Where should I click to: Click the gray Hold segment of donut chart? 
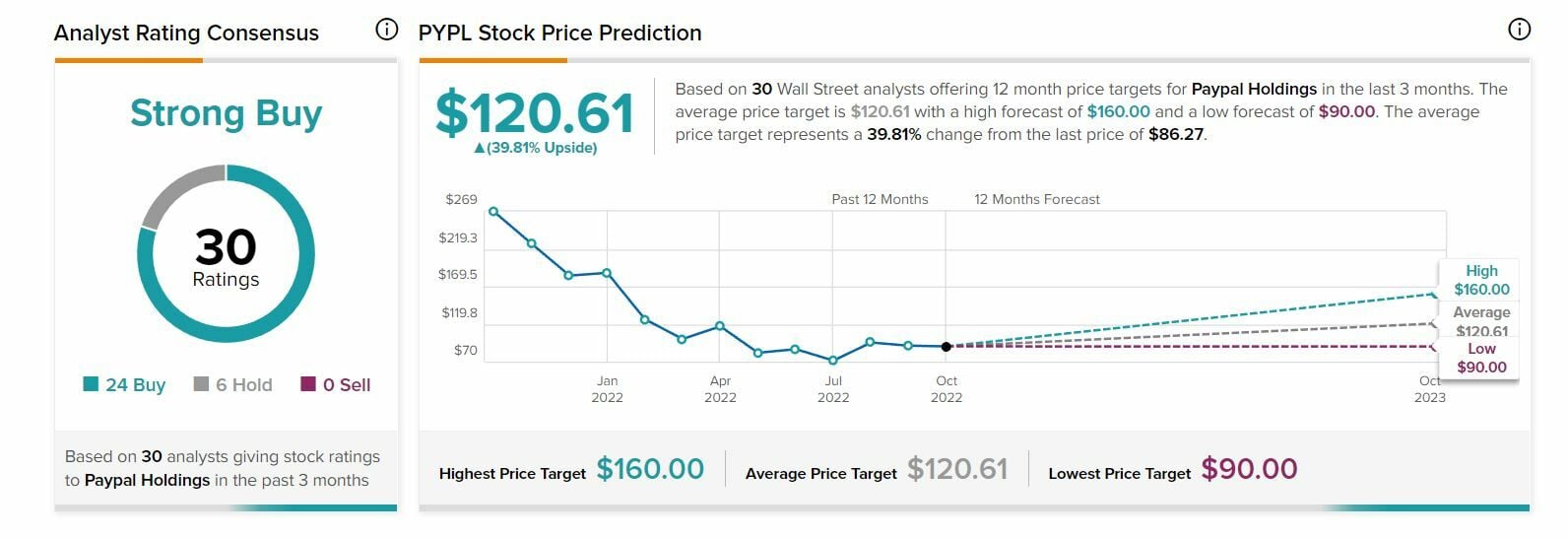click(176, 191)
